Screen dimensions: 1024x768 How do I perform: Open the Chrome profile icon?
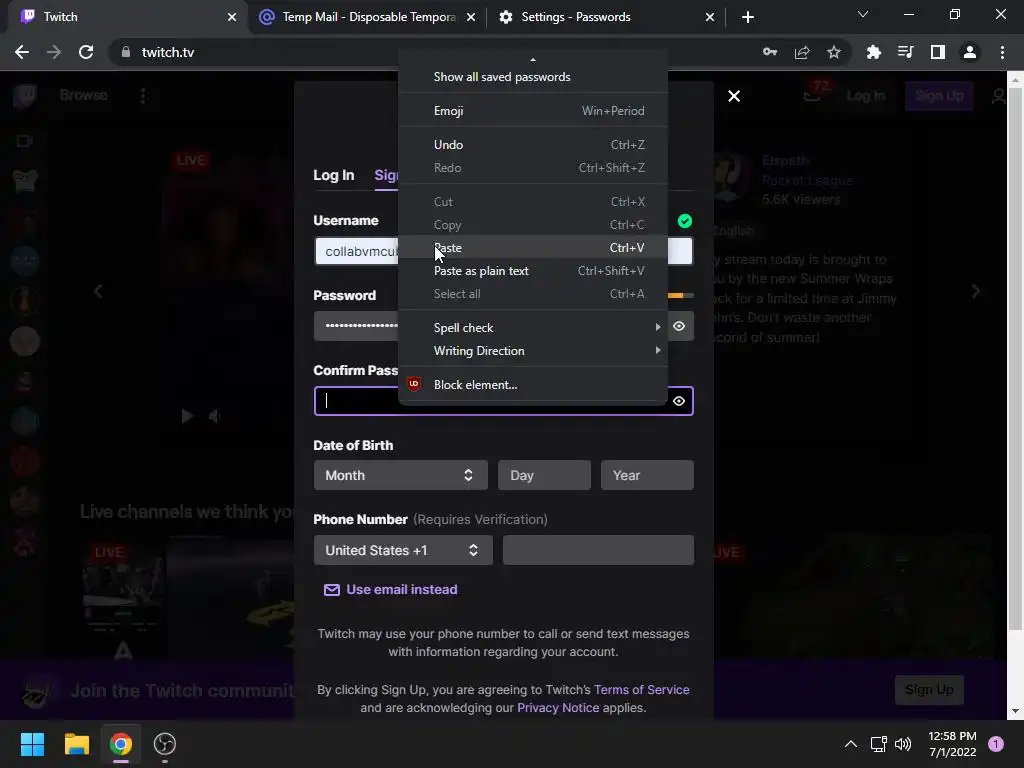pyautogui.click(x=970, y=52)
